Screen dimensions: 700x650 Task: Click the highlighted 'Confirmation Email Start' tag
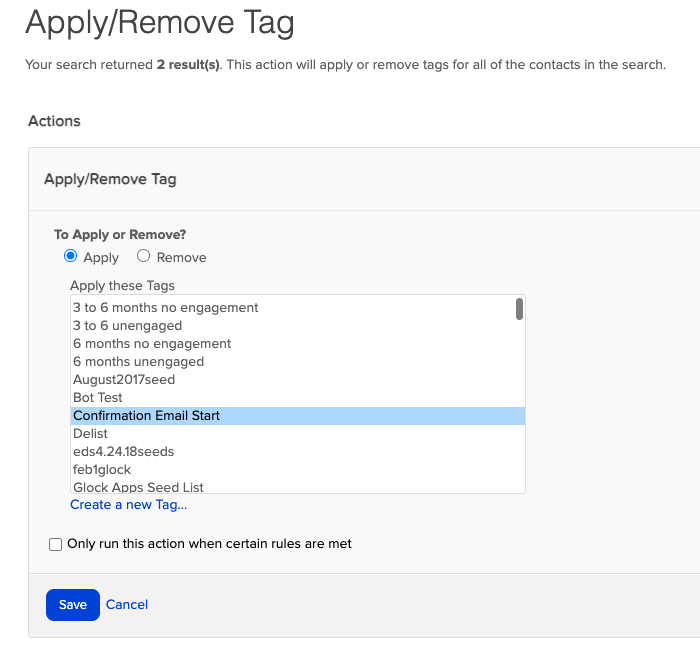147,416
